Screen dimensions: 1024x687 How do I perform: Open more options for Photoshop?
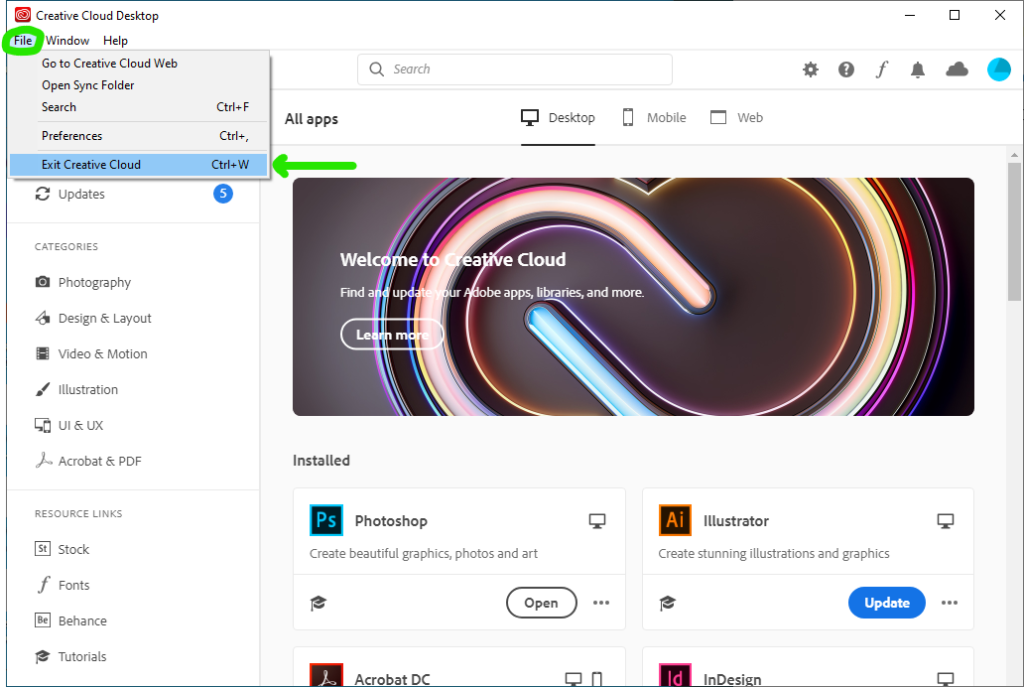pos(601,602)
